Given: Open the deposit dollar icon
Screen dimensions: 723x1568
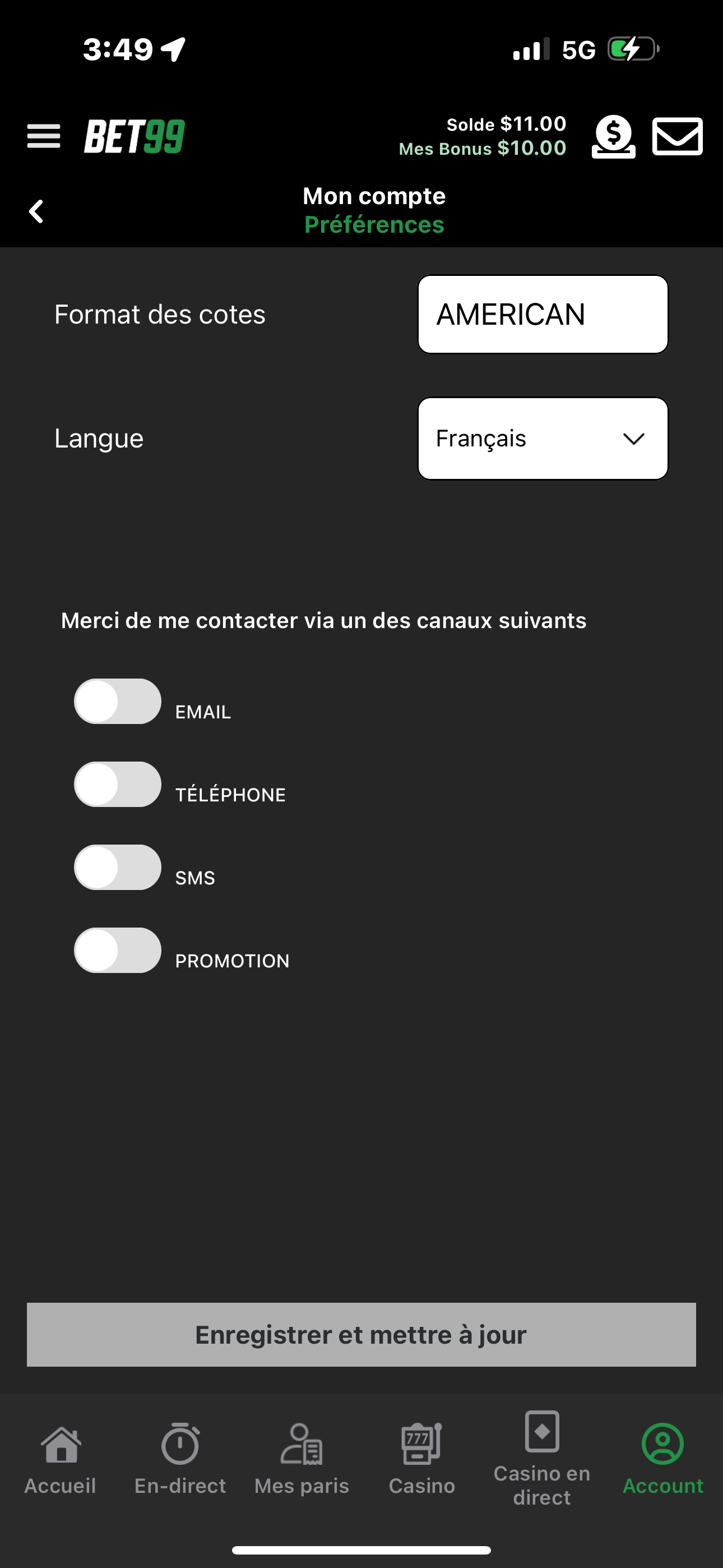Looking at the screenshot, I should point(614,136).
